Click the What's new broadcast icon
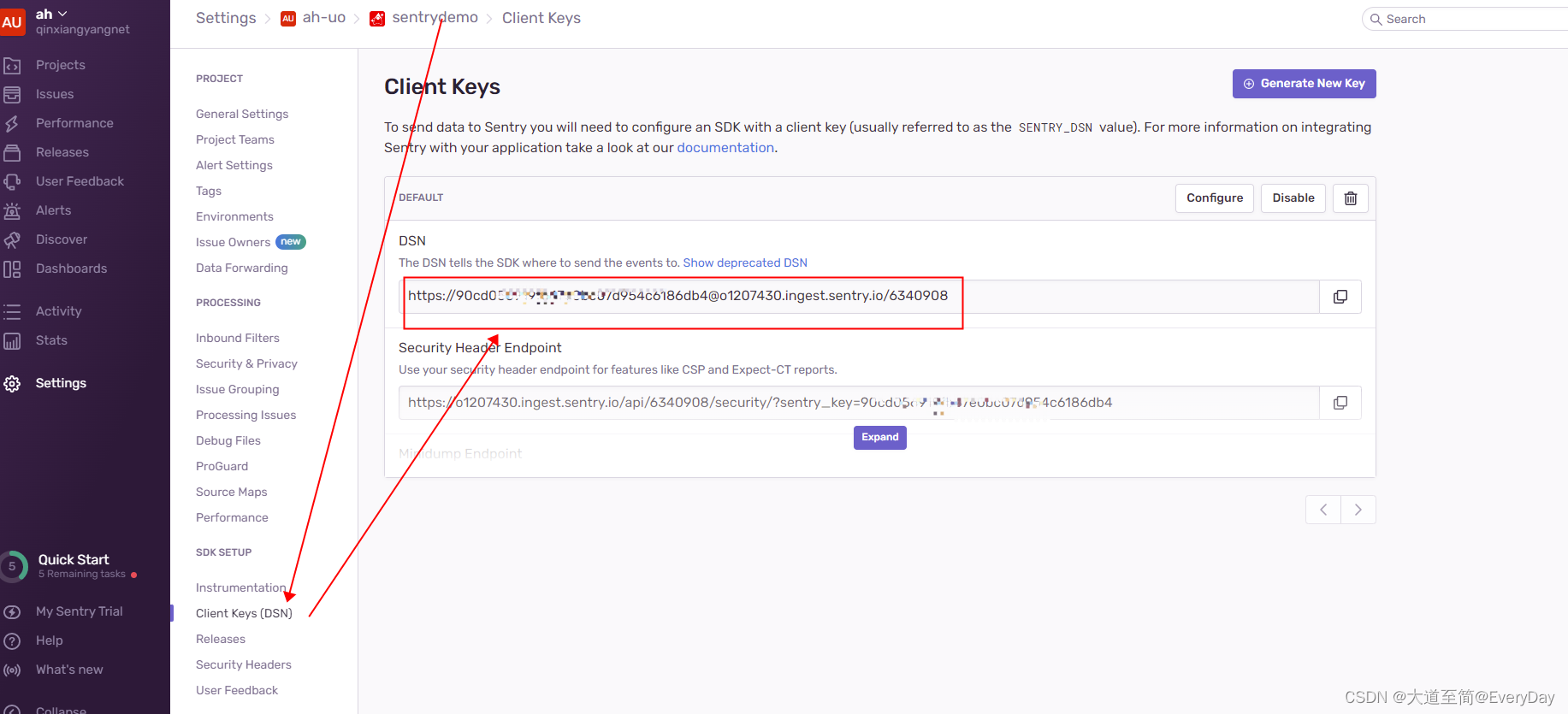The height and width of the screenshot is (714, 1568). (12, 670)
